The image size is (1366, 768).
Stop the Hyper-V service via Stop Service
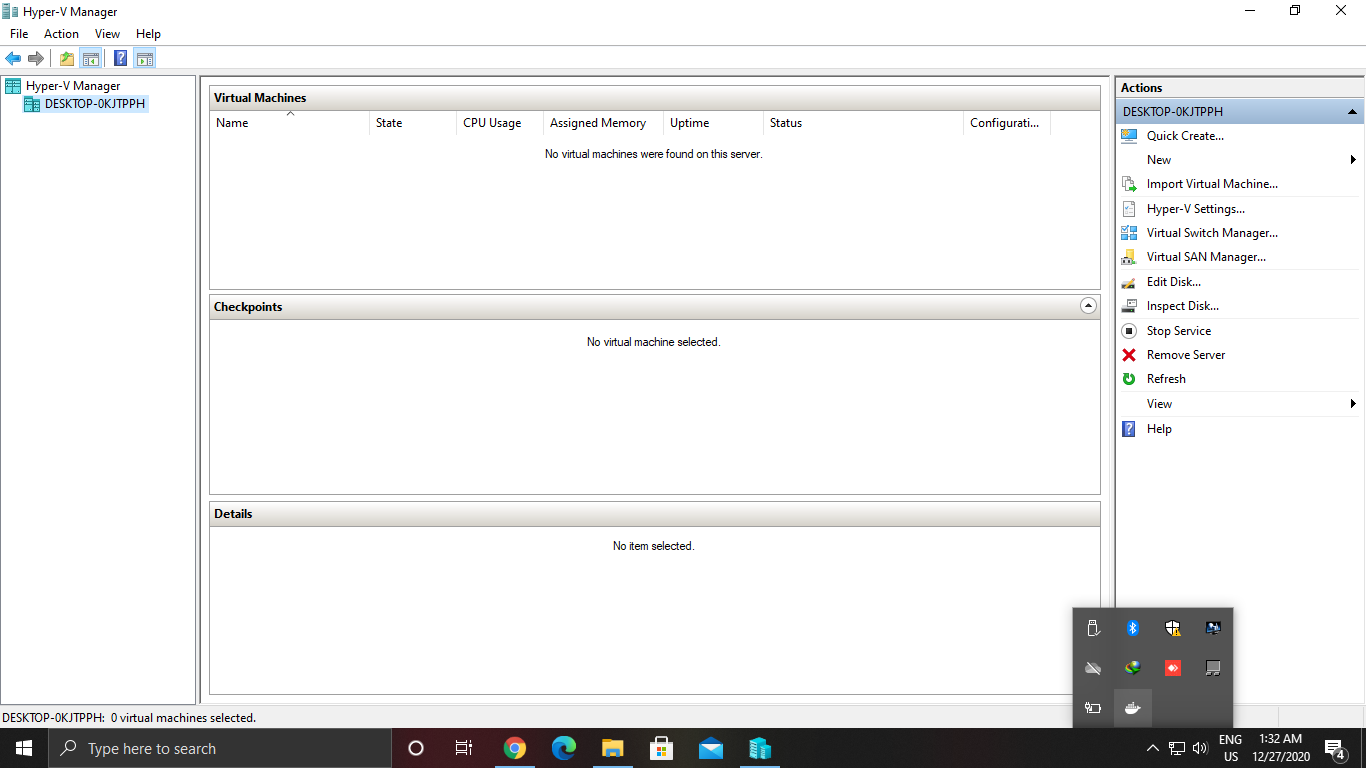[x=1179, y=330]
